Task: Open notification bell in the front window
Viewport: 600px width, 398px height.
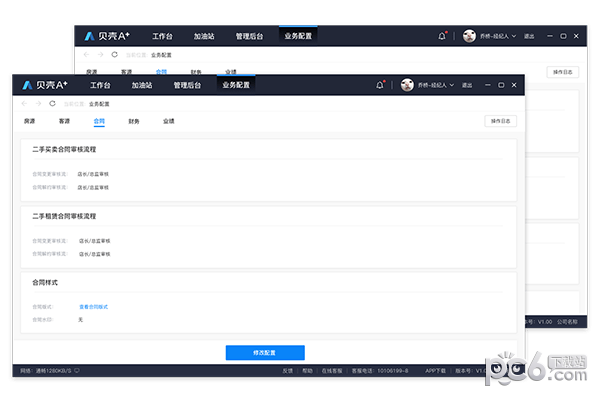Action: click(380, 85)
